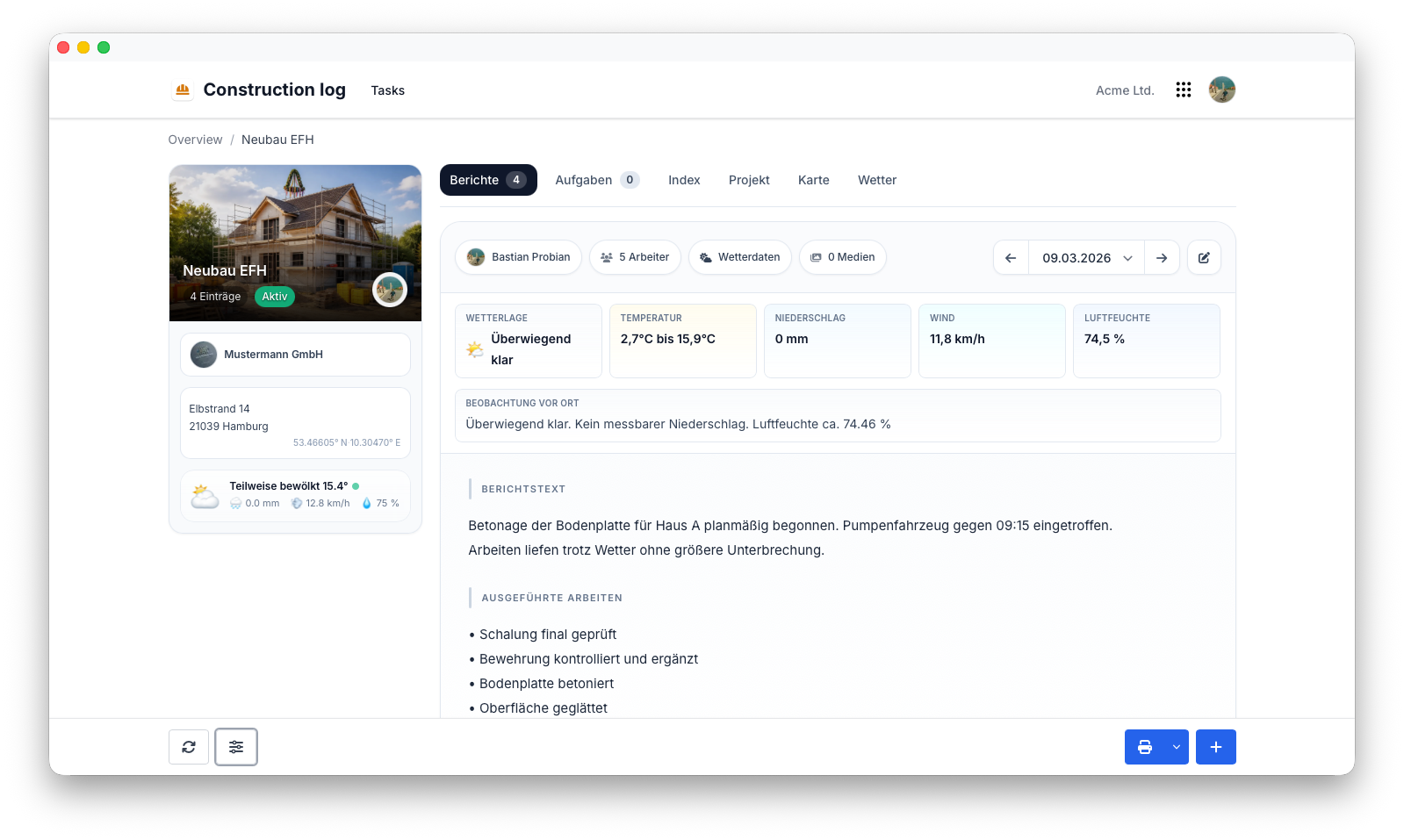Screen dimensions: 1404x840
Task: Click the Mustermann GmbH company avatar
Action: click(x=204, y=355)
